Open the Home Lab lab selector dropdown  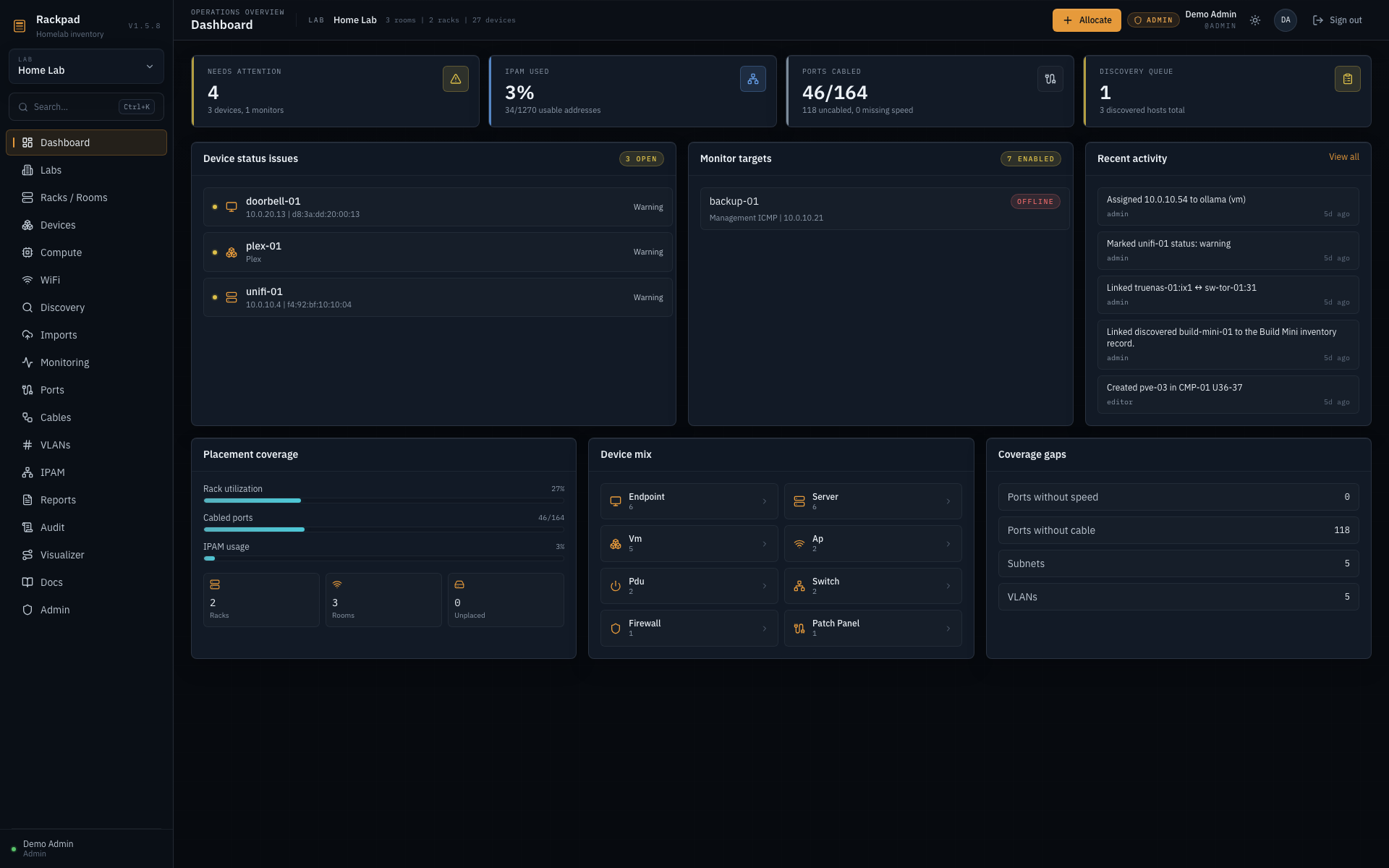tap(86, 67)
